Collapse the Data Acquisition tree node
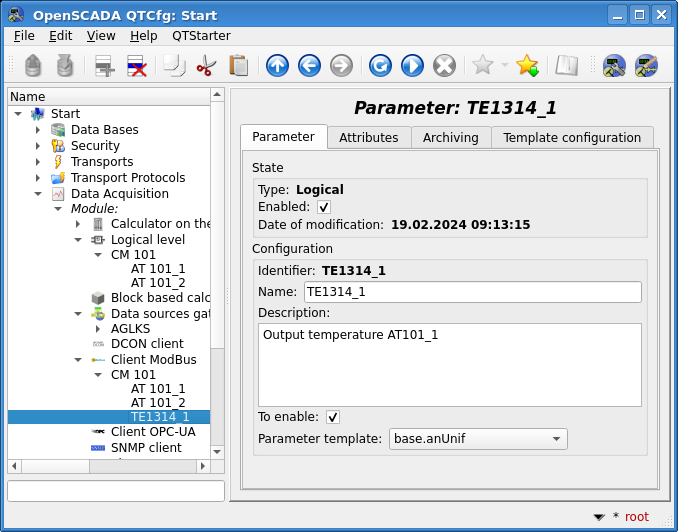This screenshot has width=678, height=532. (38, 194)
